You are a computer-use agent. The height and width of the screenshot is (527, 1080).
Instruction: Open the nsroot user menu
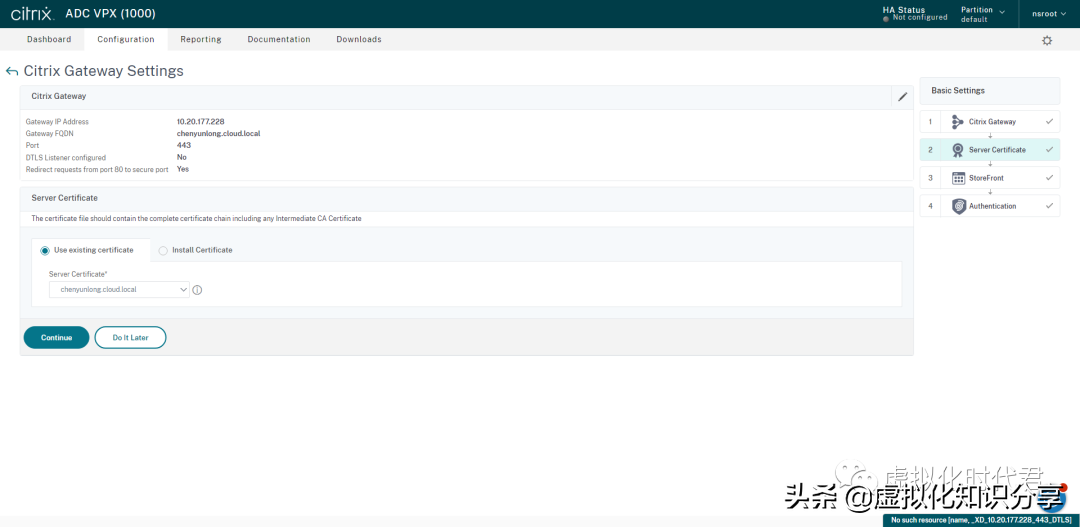tap(1049, 14)
